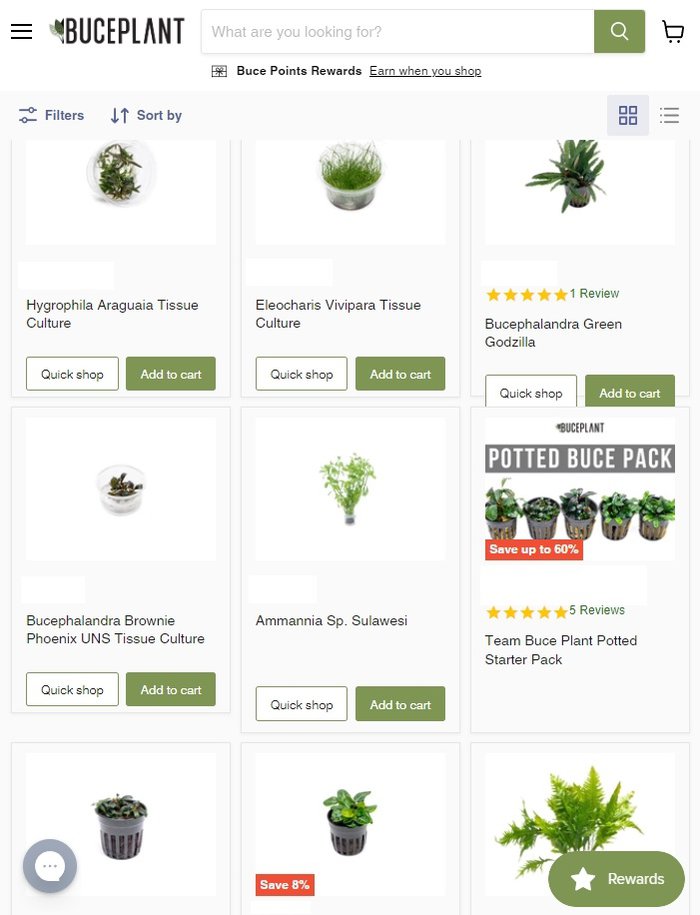View the 5 Reviews star rating
Screen dimensions: 700x915
[x=555, y=611]
